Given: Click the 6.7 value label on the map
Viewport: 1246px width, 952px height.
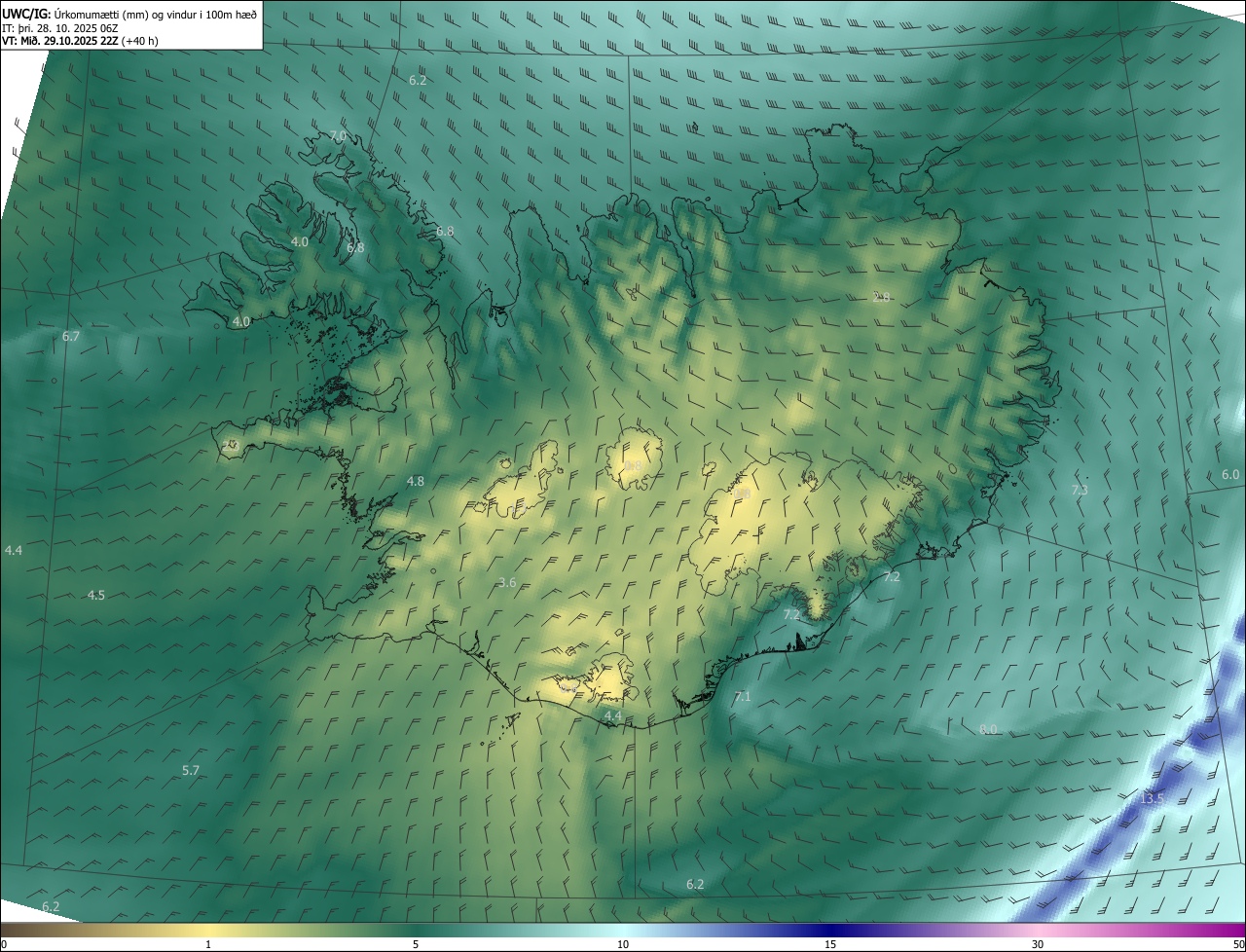Looking at the screenshot, I should pyautogui.click(x=71, y=336).
